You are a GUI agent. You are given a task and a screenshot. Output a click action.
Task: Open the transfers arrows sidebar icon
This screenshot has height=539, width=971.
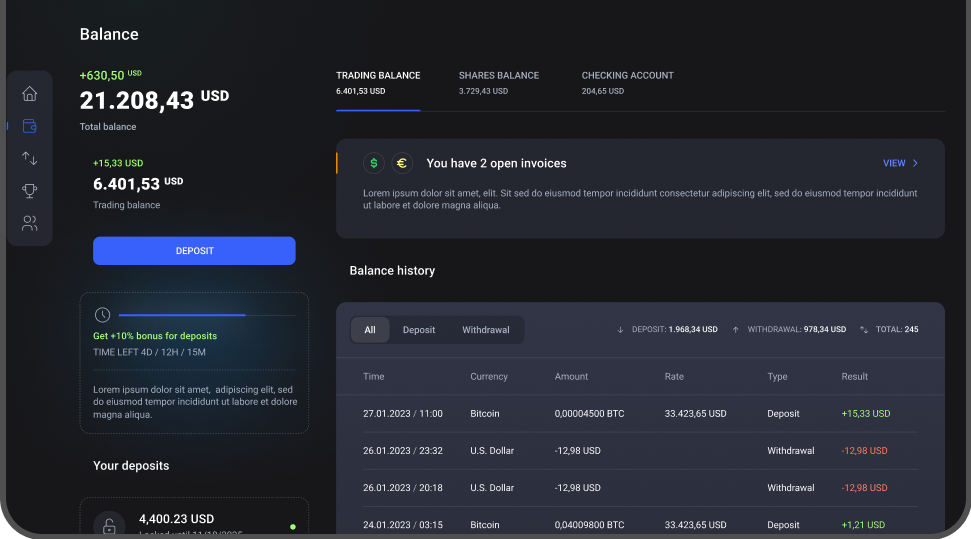(30, 158)
